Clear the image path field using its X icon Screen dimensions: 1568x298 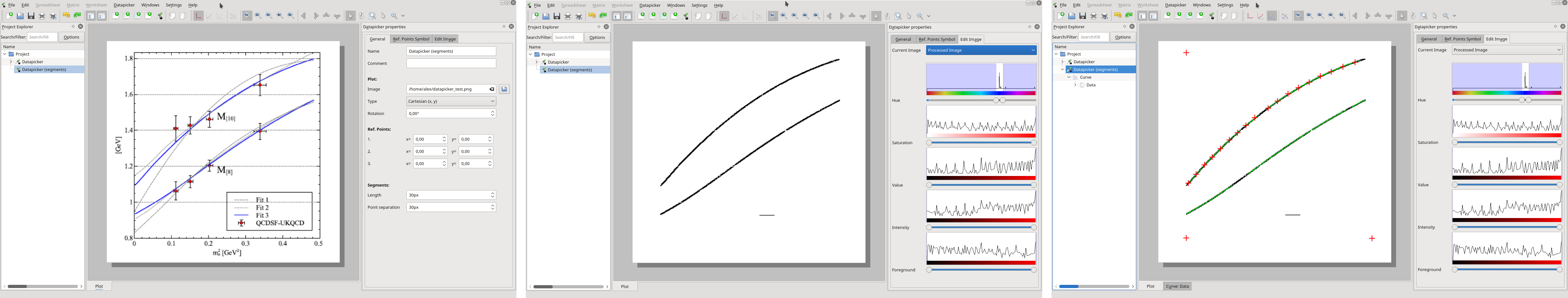492,89
